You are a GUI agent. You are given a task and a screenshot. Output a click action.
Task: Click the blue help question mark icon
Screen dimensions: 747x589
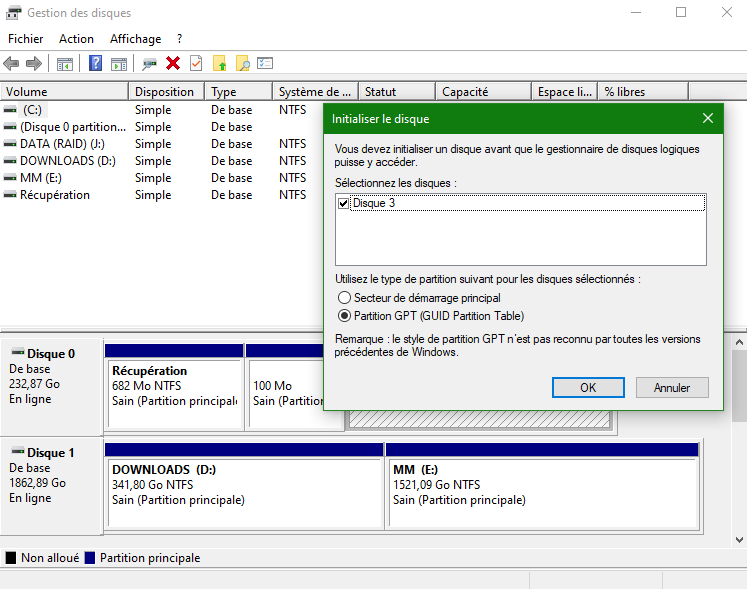pyautogui.click(x=96, y=64)
